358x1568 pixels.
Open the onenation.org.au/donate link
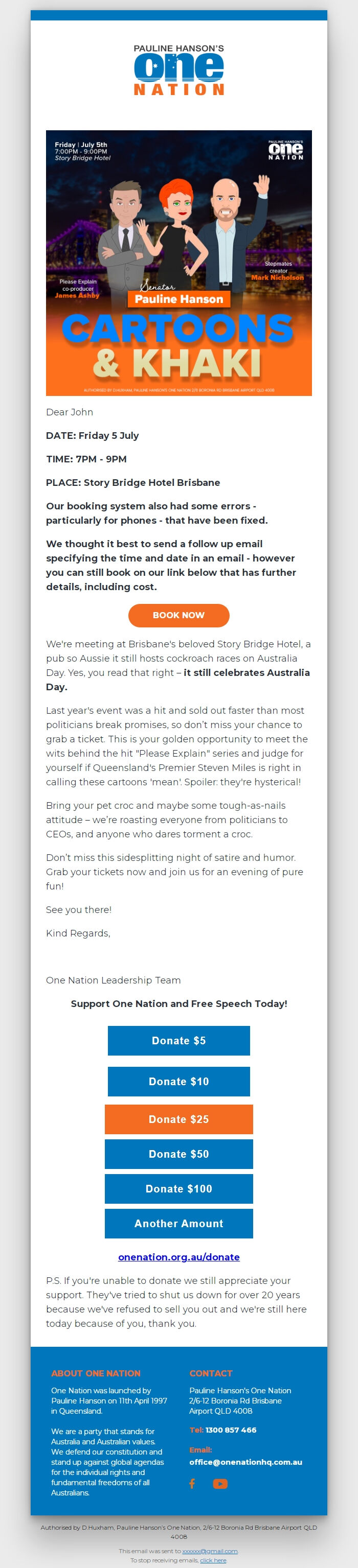(179, 1256)
